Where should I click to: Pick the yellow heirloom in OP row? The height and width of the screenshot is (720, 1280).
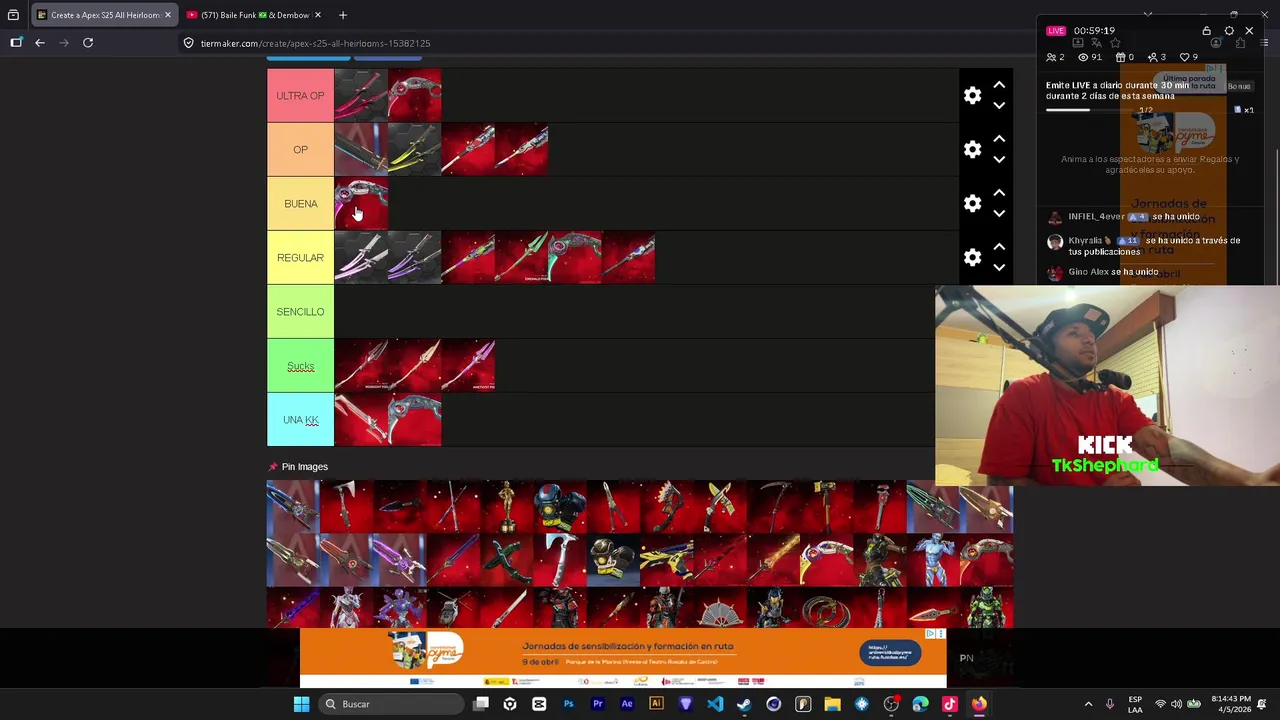(414, 149)
